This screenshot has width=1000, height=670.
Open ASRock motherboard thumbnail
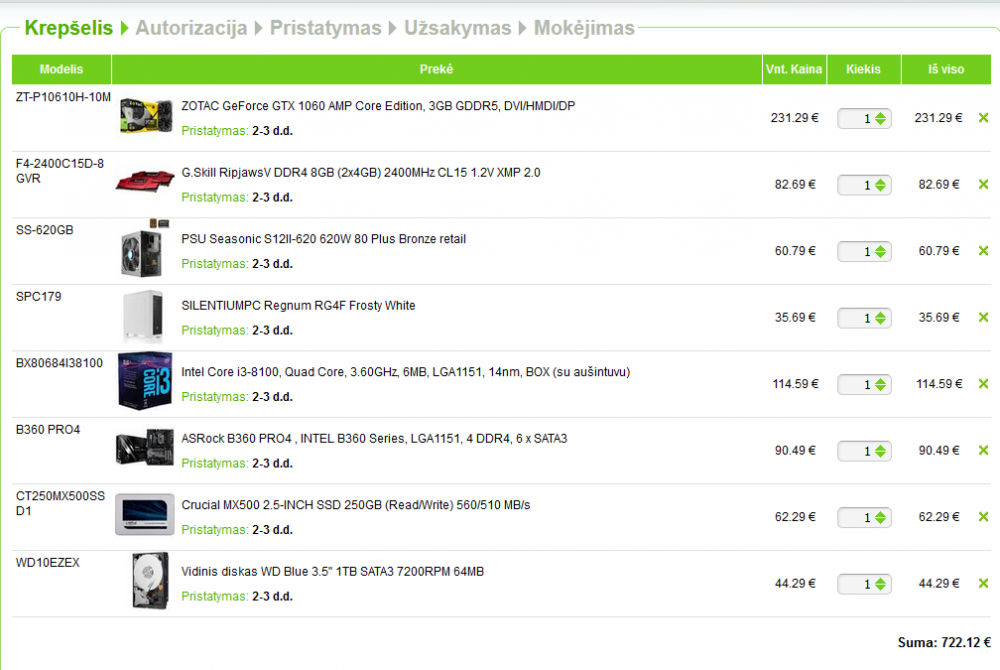tap(145, 448)
